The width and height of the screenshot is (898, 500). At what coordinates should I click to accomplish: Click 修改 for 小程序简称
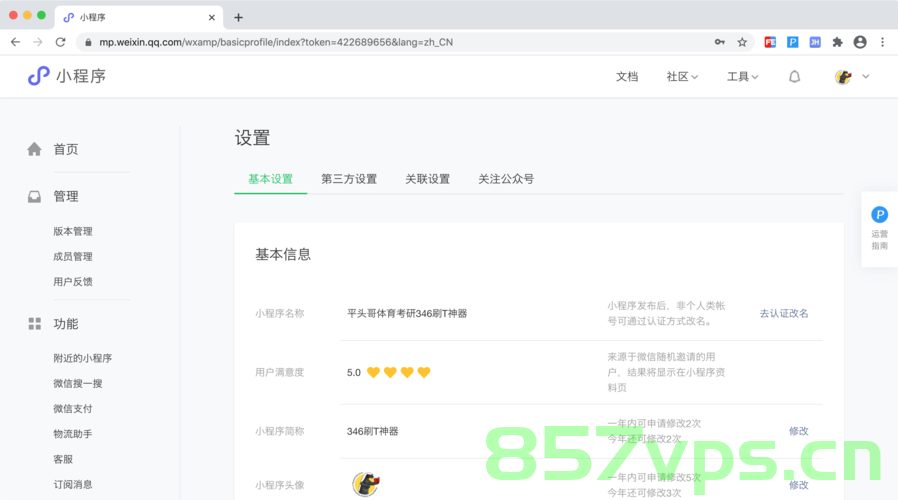tap(798, 431)
